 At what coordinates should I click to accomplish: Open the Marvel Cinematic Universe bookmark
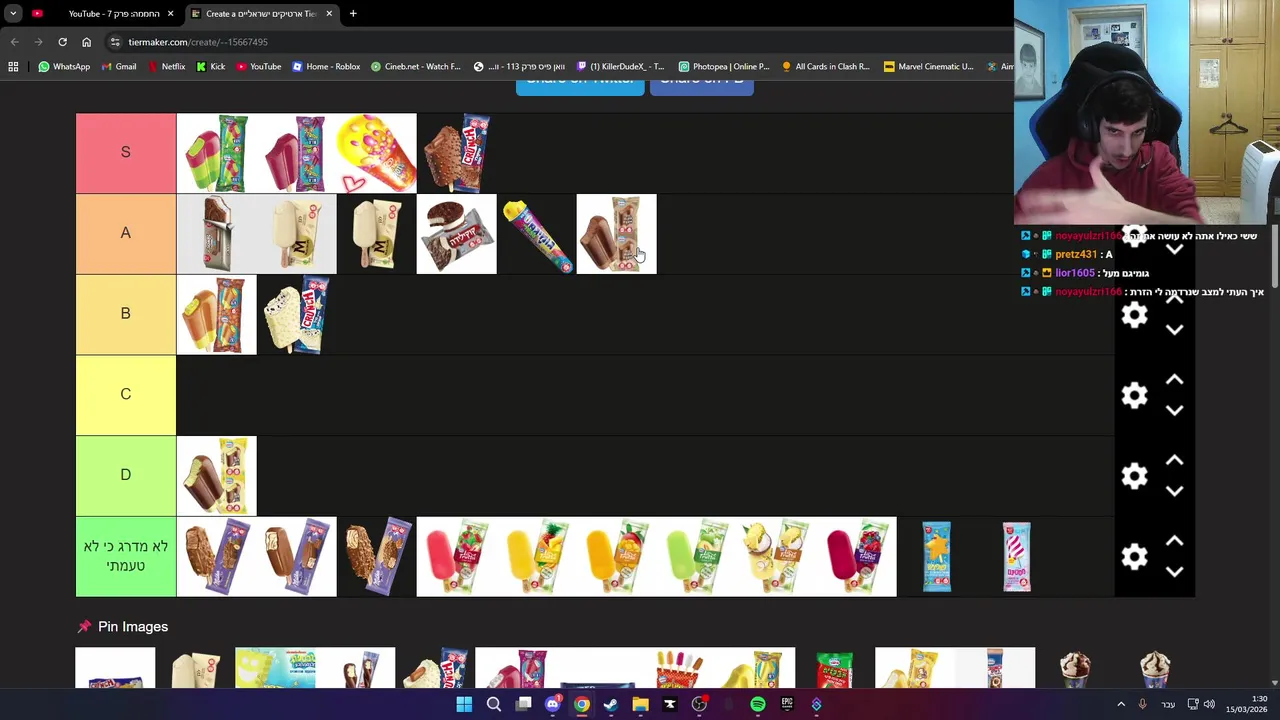[x=928, y=67]
